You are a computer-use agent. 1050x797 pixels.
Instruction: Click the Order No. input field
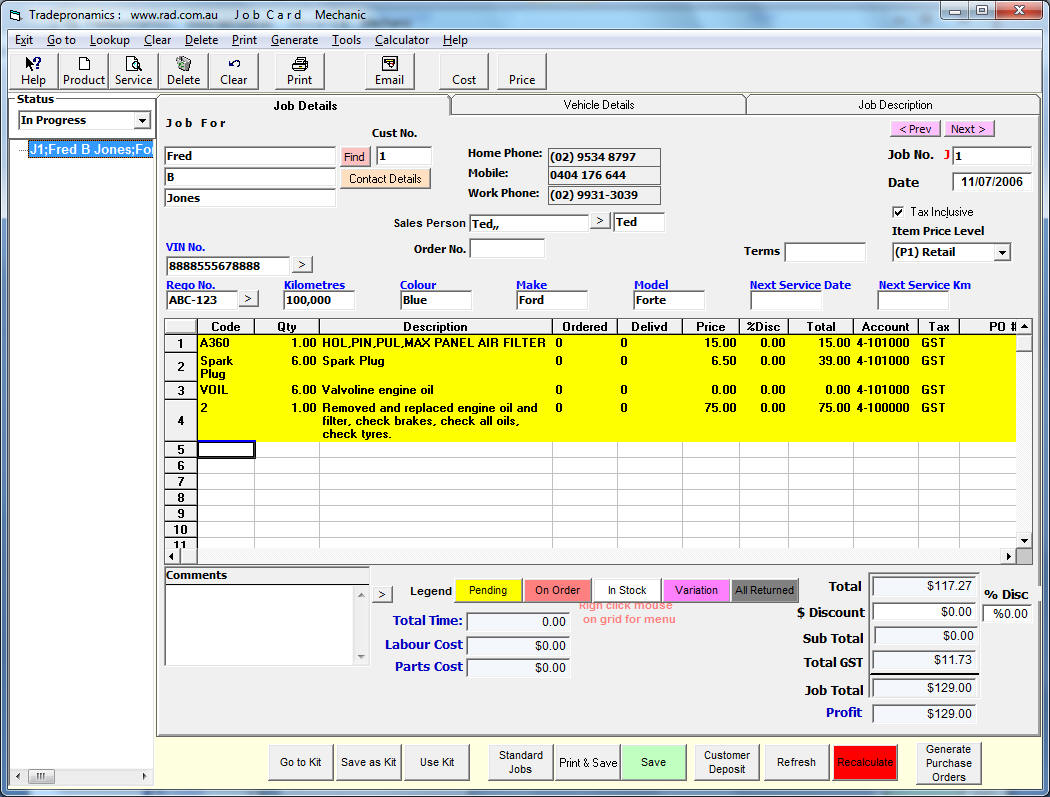click(507, 248)
